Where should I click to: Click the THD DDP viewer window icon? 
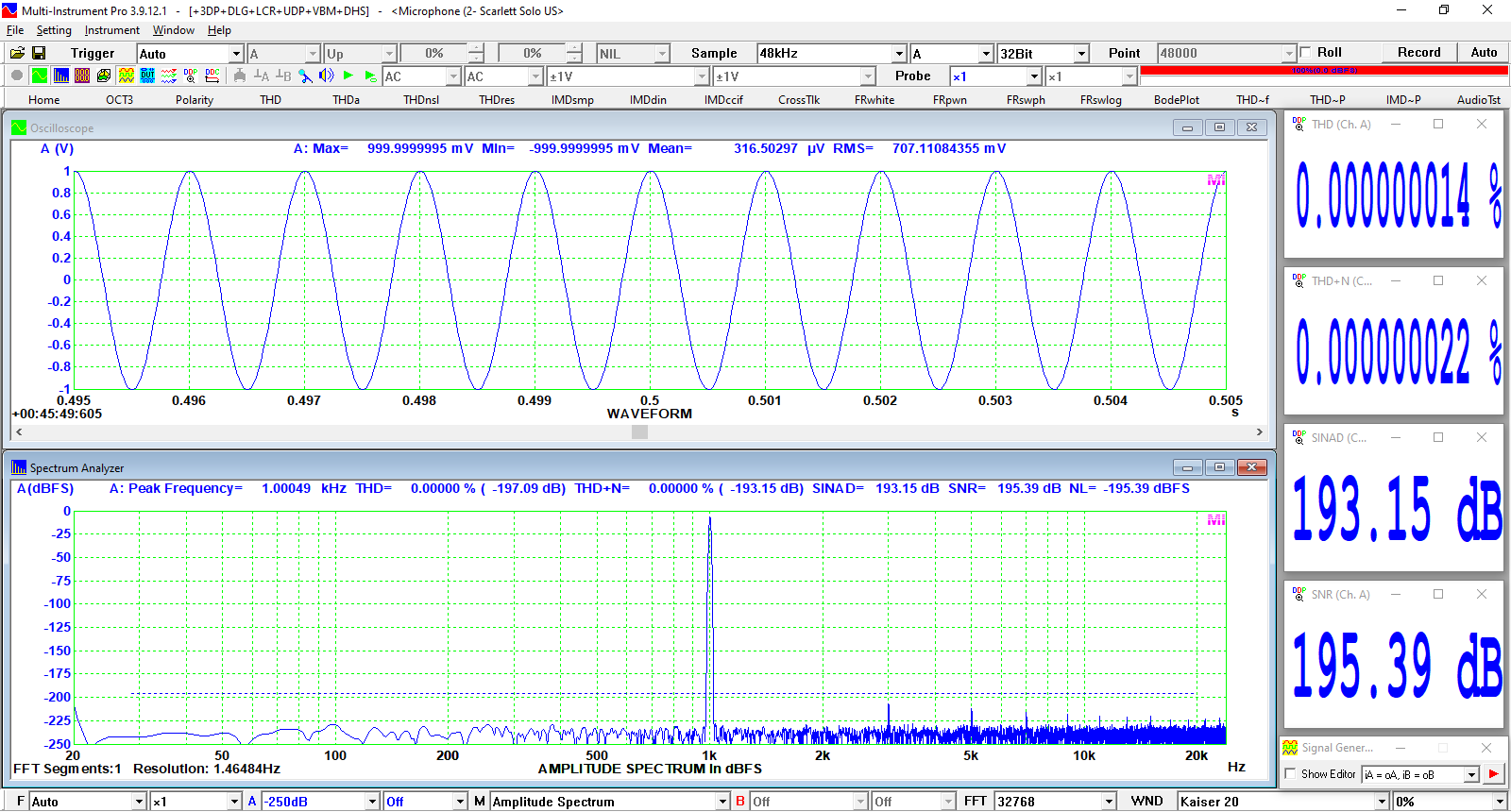1299,124
